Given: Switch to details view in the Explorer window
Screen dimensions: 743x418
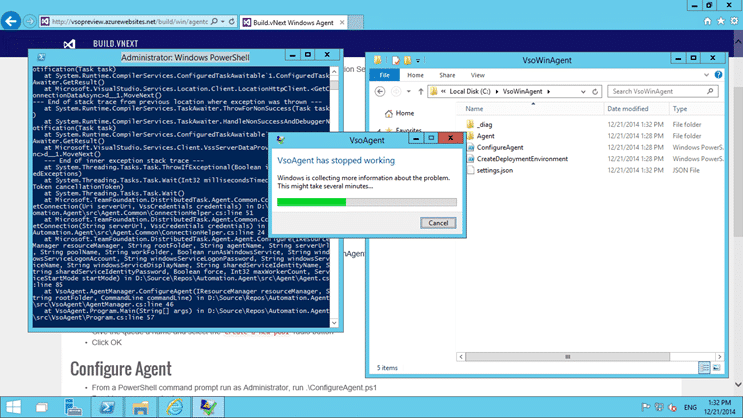Looking at the screenshot, I should click(x=704, y=368).
